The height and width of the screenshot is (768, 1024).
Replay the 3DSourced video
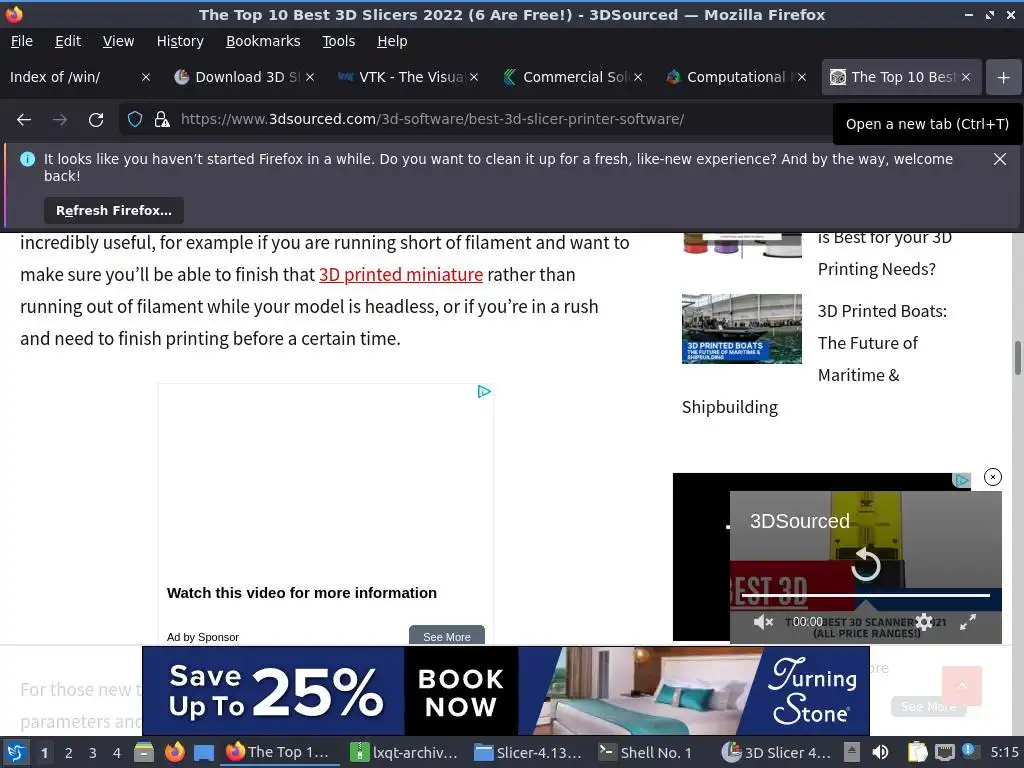866,564
